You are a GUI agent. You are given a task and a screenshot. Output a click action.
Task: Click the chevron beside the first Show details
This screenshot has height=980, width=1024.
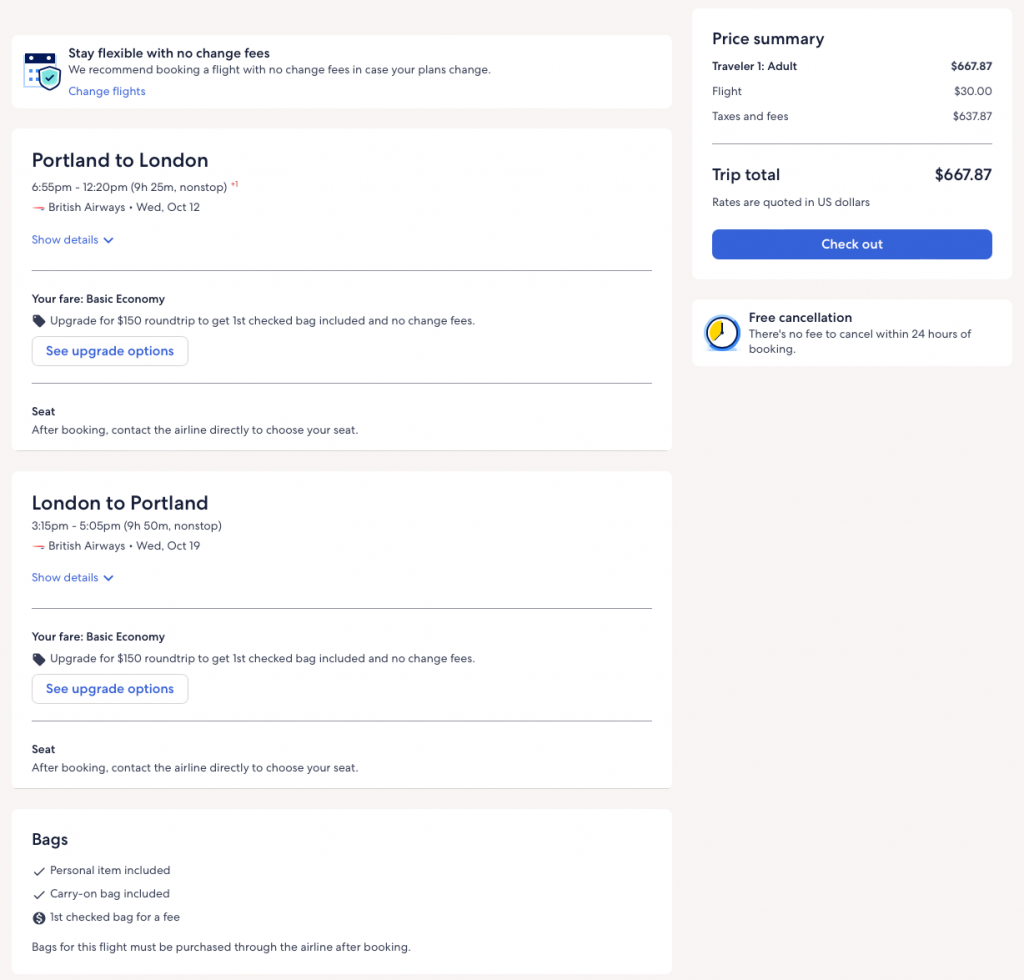pyautogui.click(x=108, y=240)
